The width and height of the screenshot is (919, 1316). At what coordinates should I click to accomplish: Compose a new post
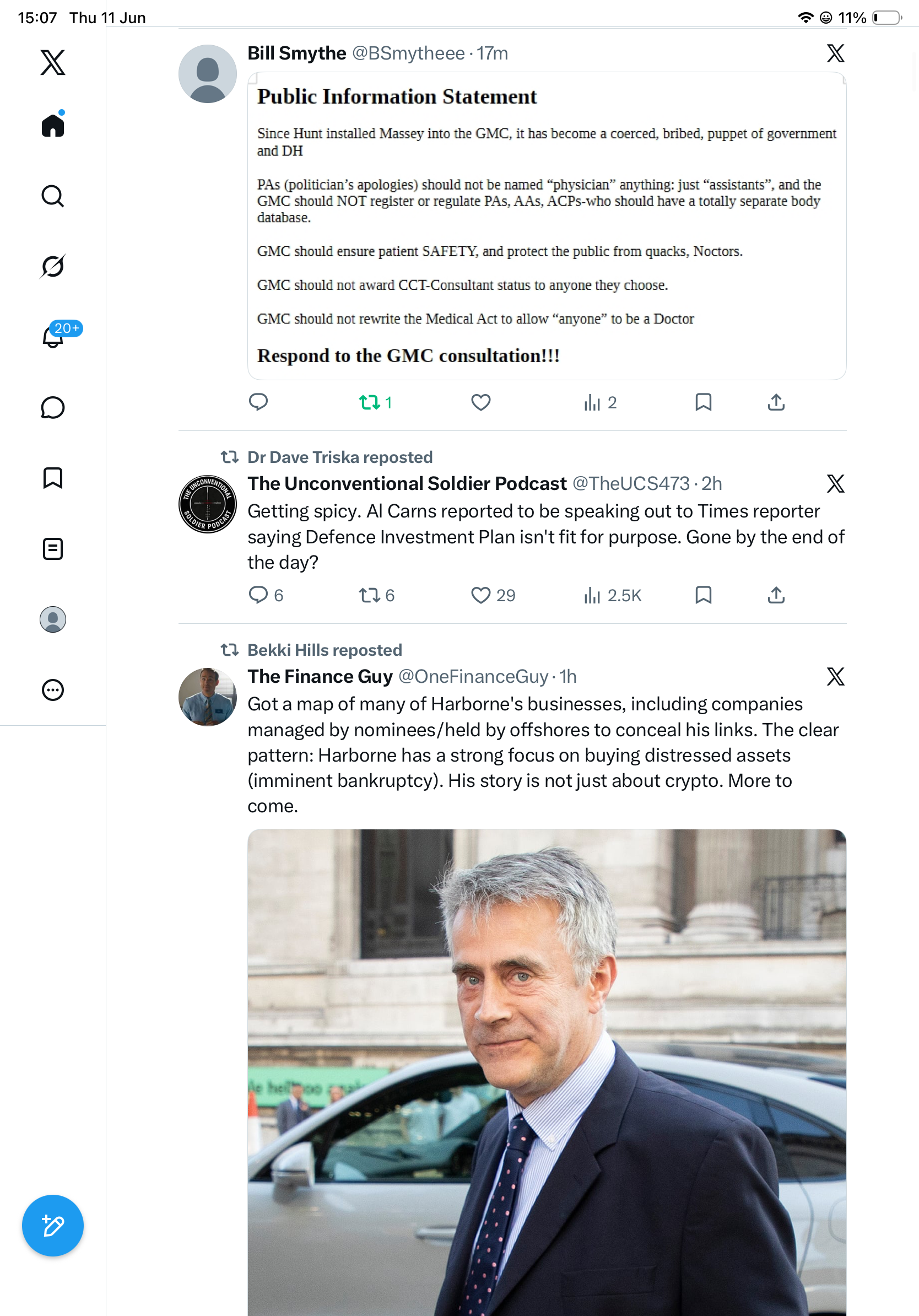(53, 1226)
